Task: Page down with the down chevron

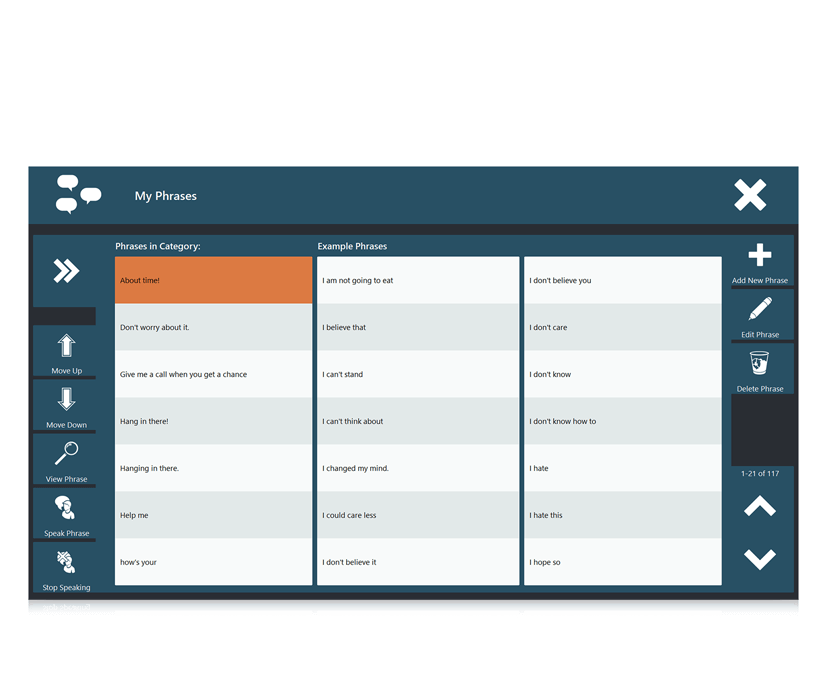Action: pos(760,559)
